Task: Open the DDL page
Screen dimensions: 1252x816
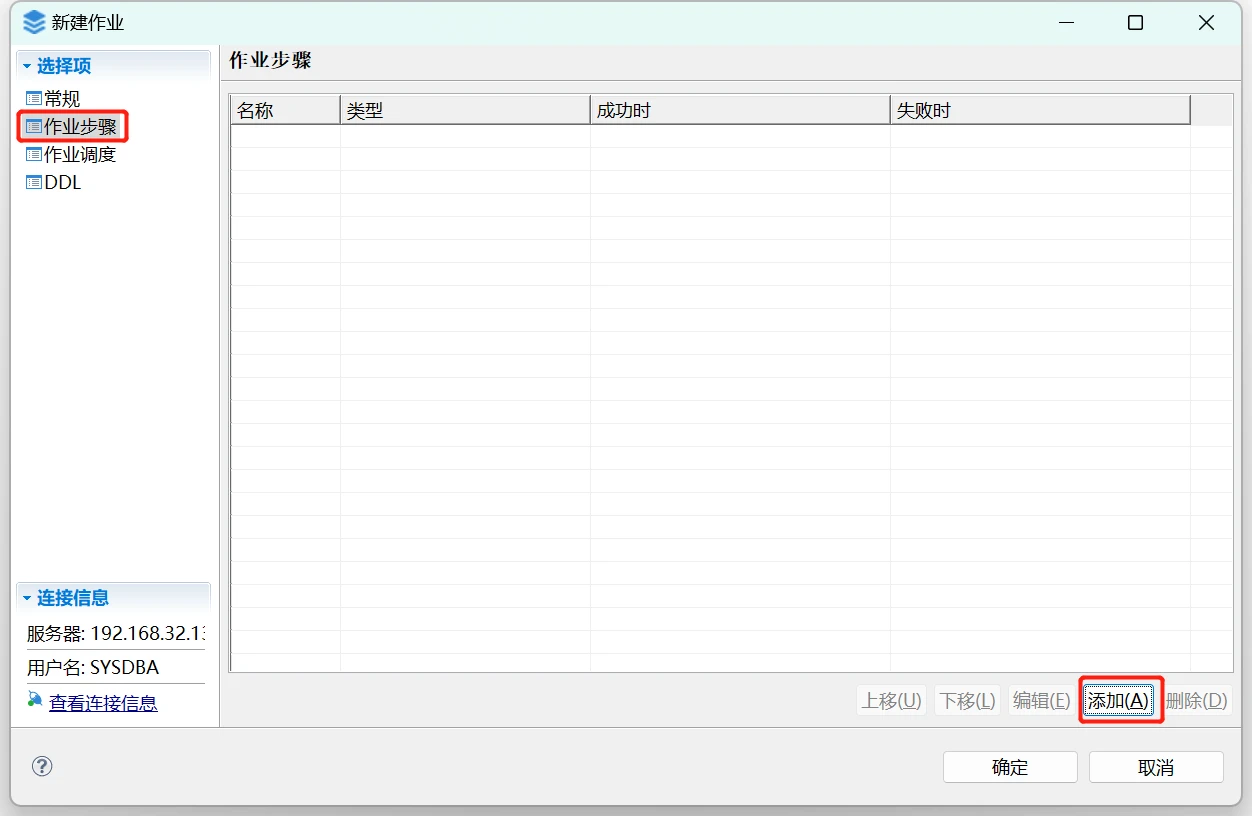Action: (63, 183)
